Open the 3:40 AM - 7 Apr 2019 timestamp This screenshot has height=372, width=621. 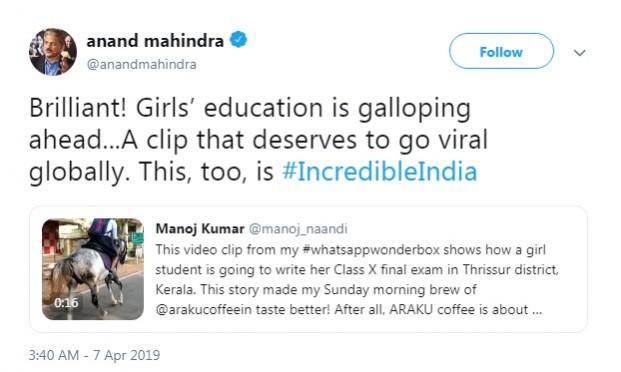(94, 355)
